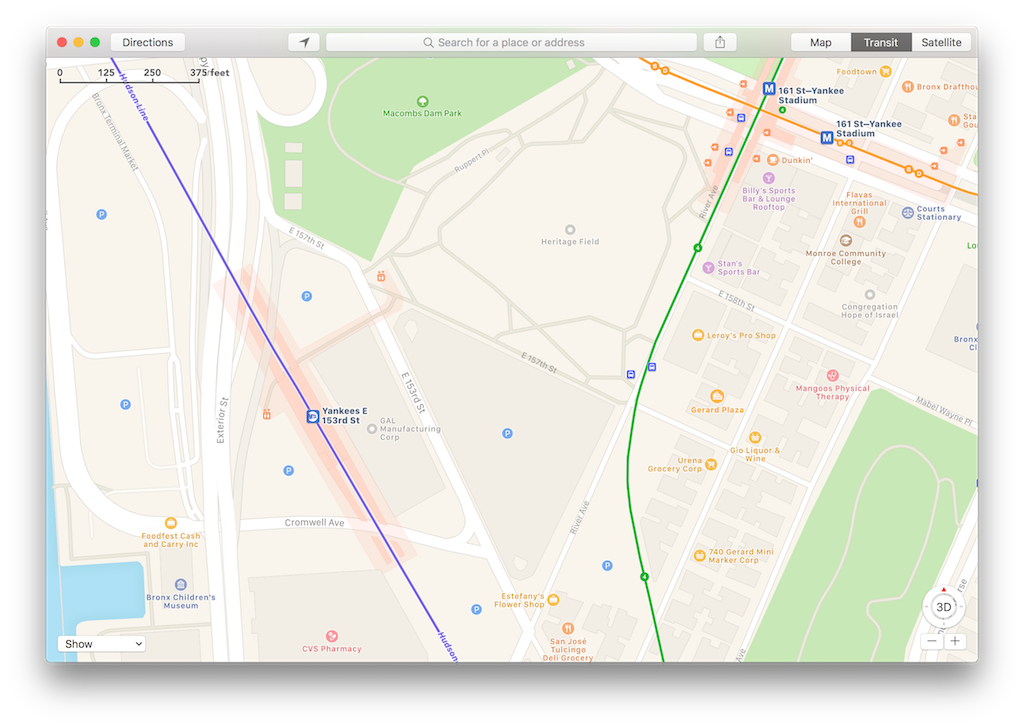1024x728 pixels.
Task: Click the Monroe Community College icon
Action: tap(846, 240)
